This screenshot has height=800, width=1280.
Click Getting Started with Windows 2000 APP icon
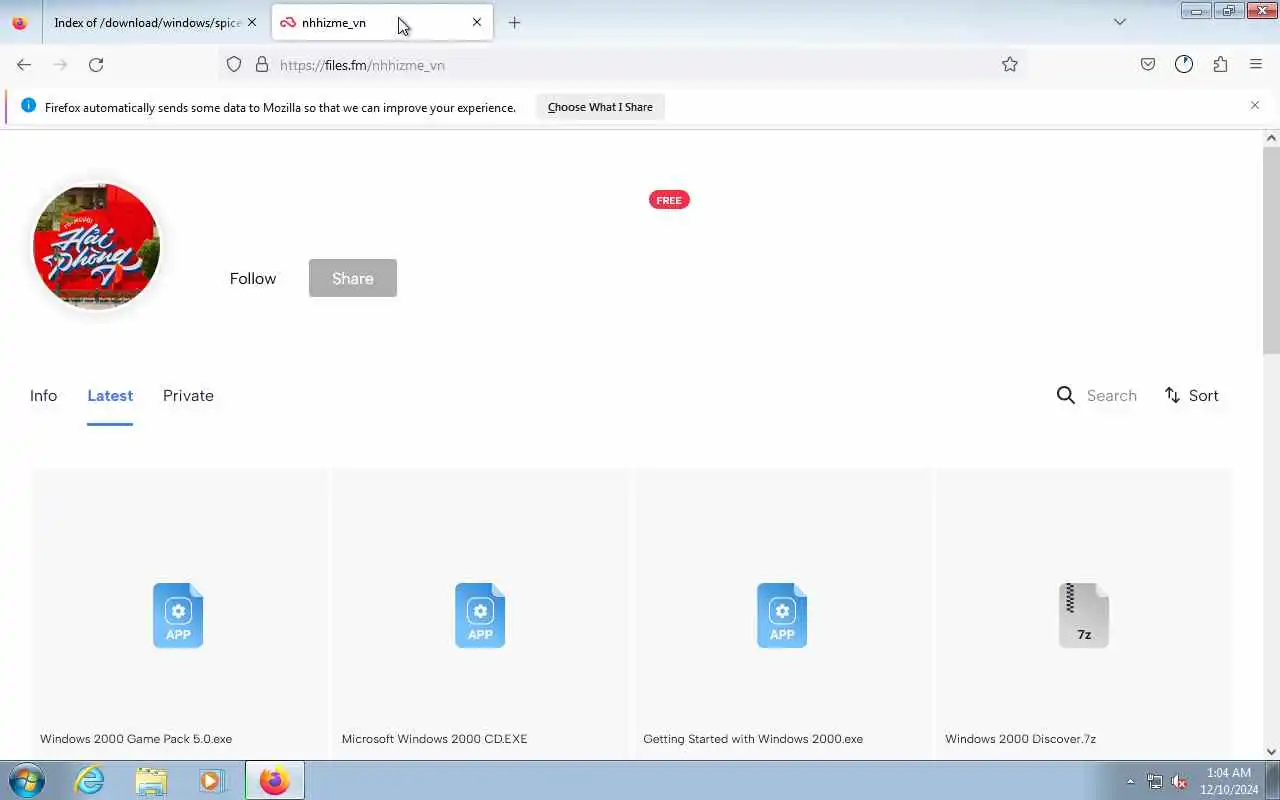point(782,615)
